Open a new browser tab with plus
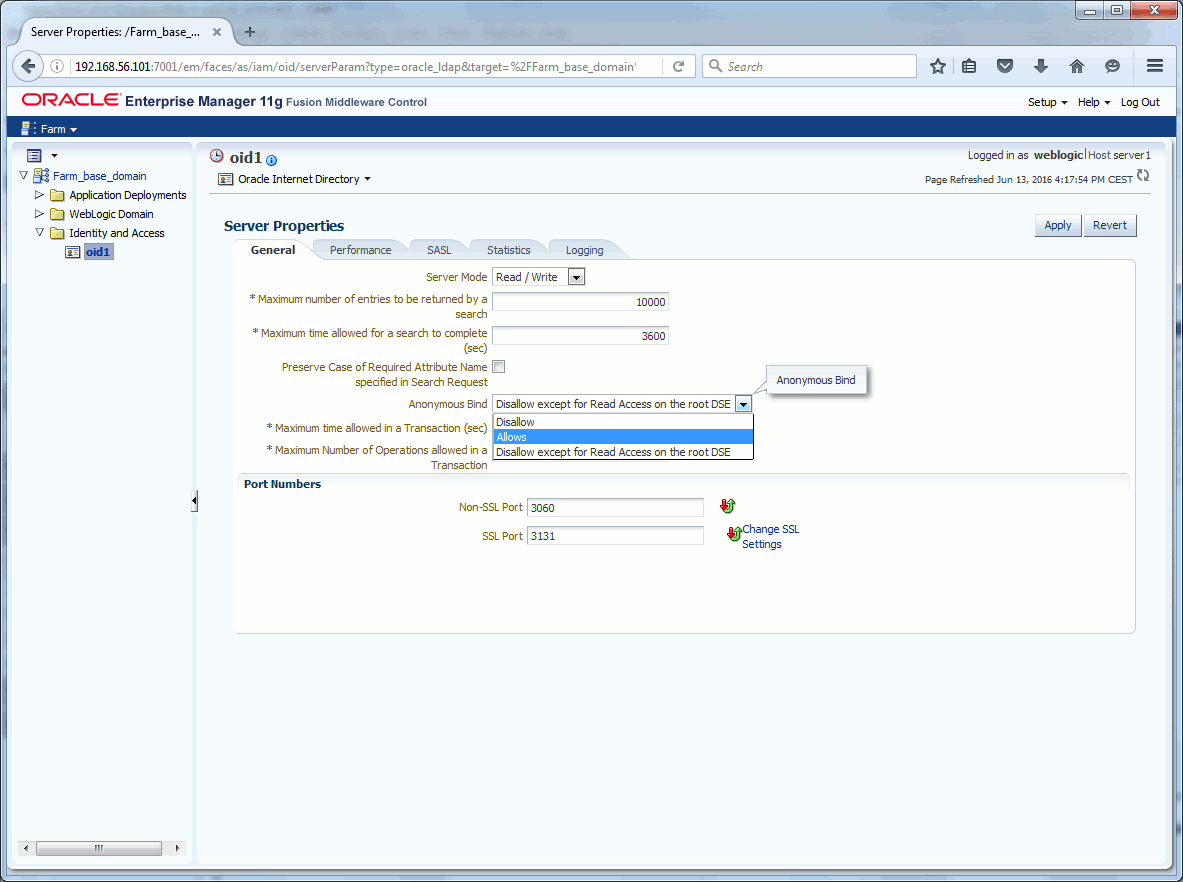The image size is (1183, 882). point(250,32)
